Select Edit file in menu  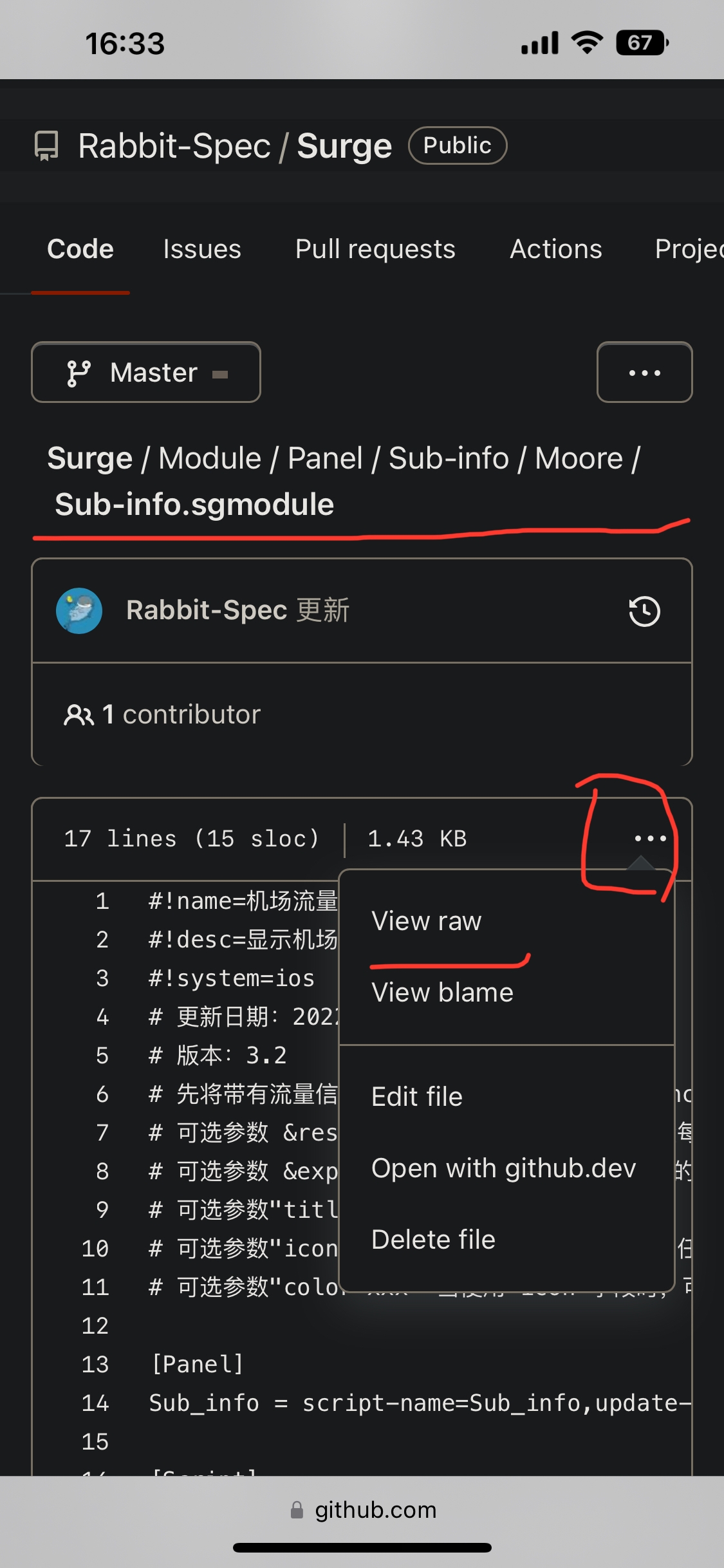coord(417,1097)
